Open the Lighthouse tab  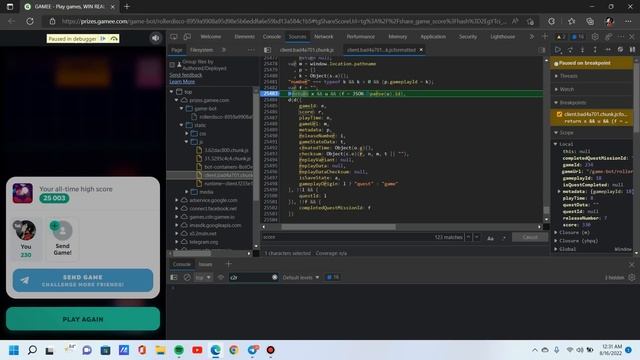[502, 37]
